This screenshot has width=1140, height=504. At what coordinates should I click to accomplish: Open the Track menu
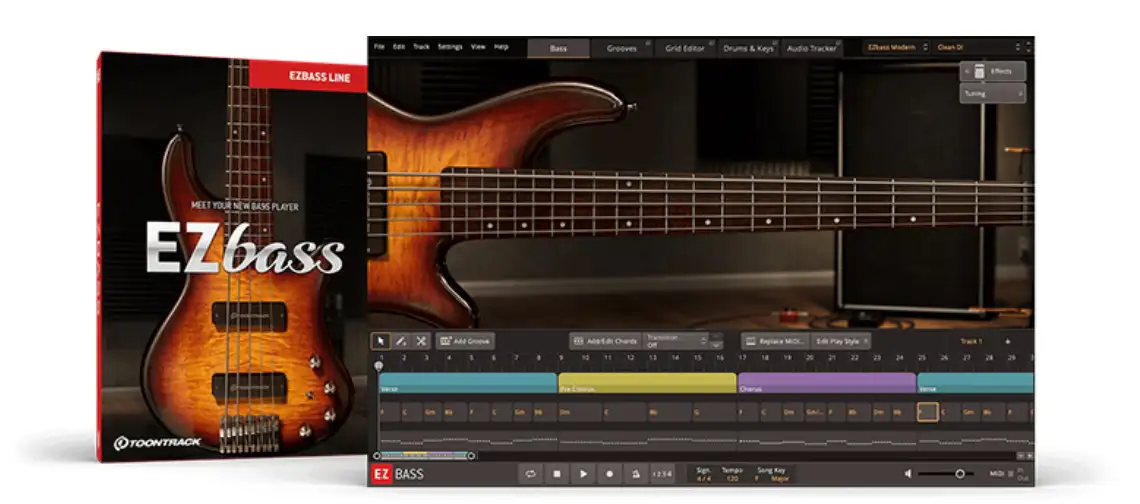[422, 47]
